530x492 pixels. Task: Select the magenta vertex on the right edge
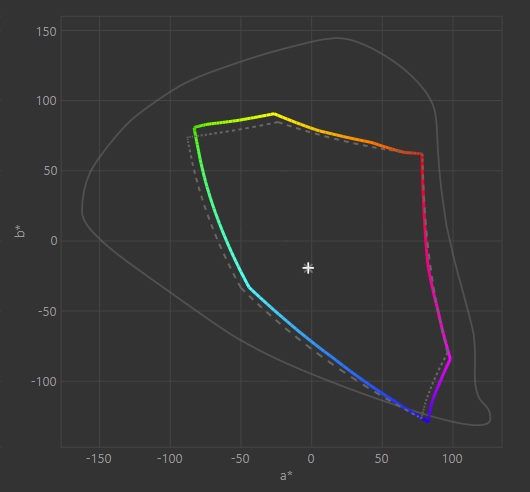pyautogui.click(x=450, y=358)
